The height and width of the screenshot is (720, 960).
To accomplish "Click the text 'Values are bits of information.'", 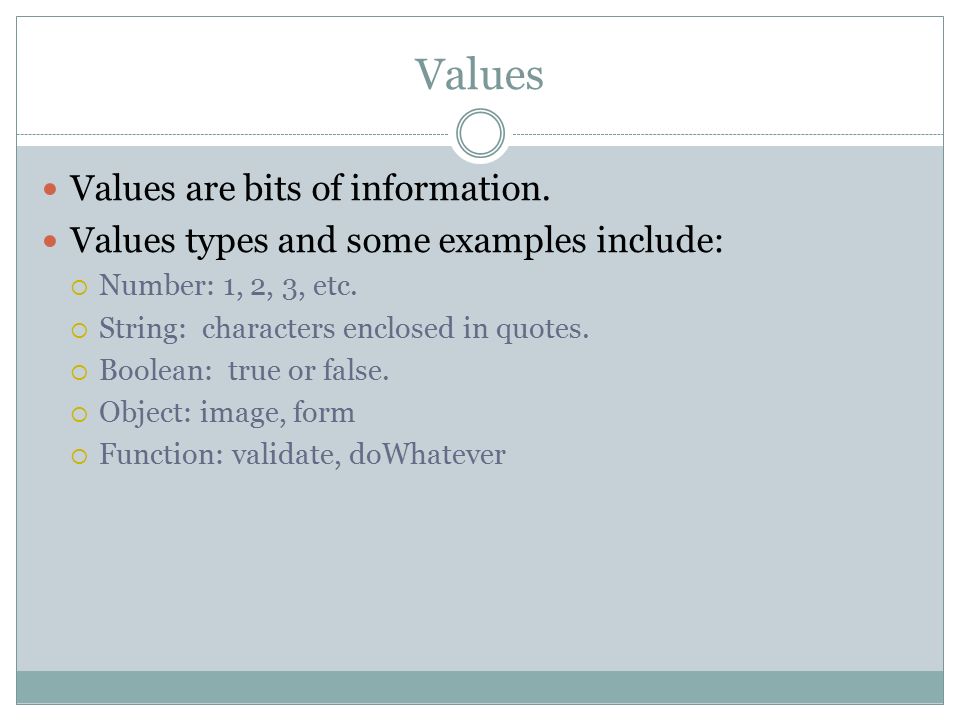I will click(310, 187).
